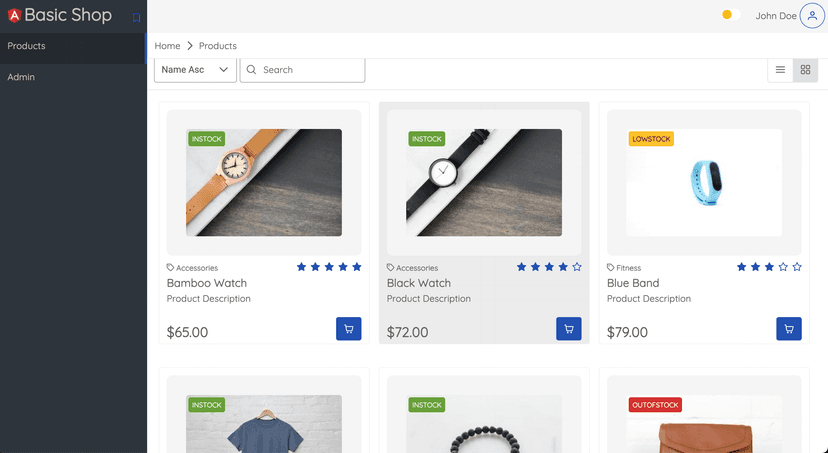828x453 pixels.
Task: Click the Fitness category label
Action: (x=628, y=268)
